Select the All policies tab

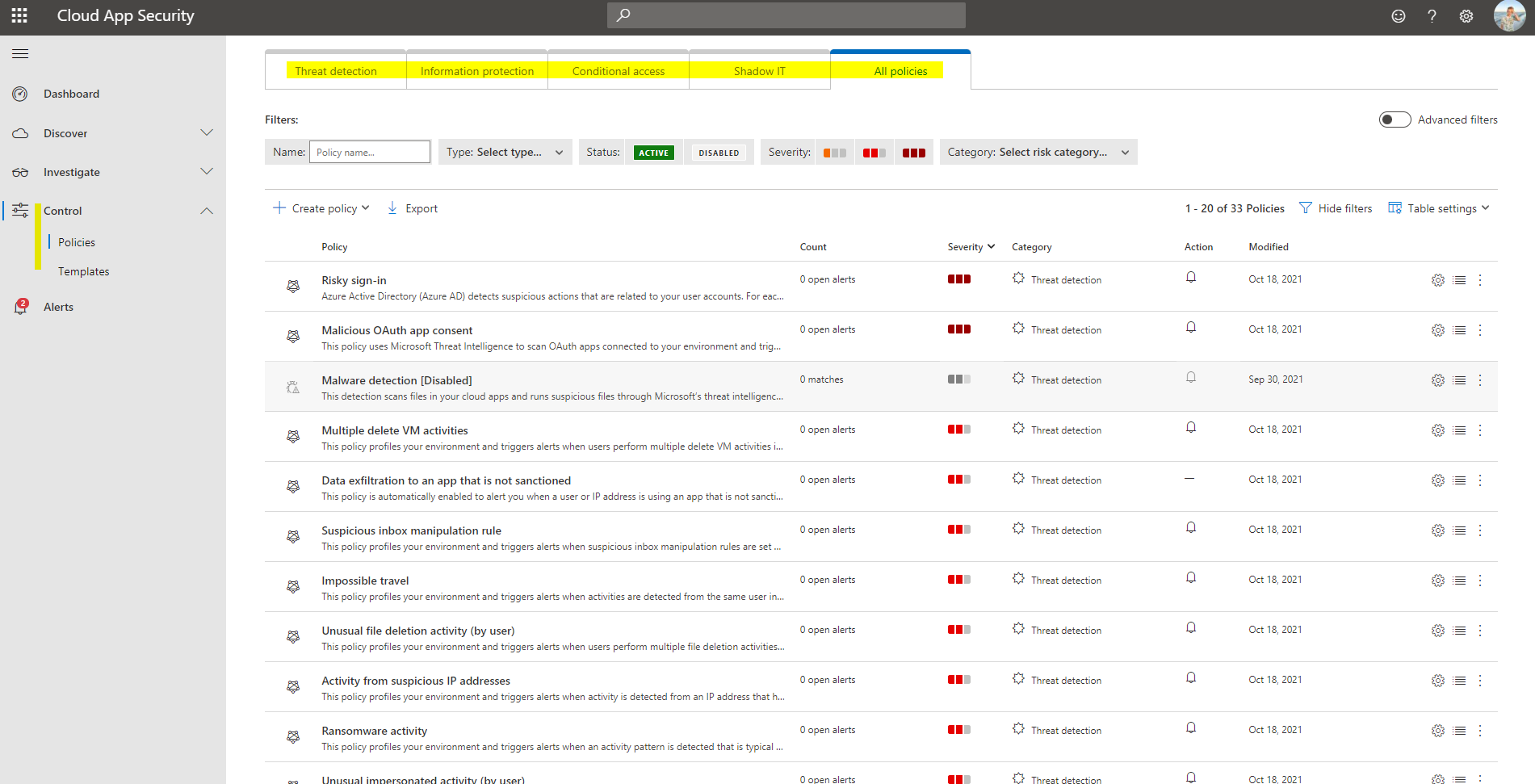901,71
